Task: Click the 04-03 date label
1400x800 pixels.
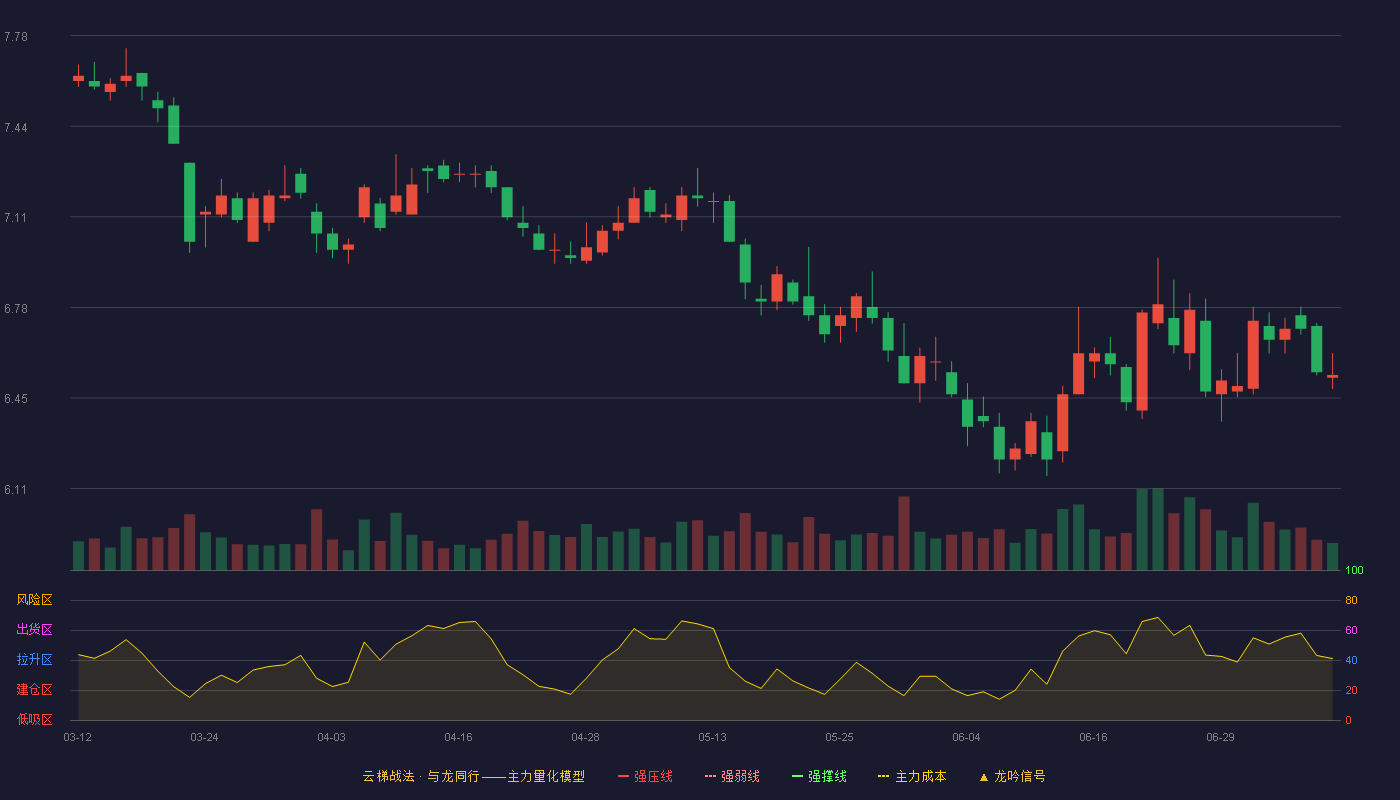Action: click(331, 737)
